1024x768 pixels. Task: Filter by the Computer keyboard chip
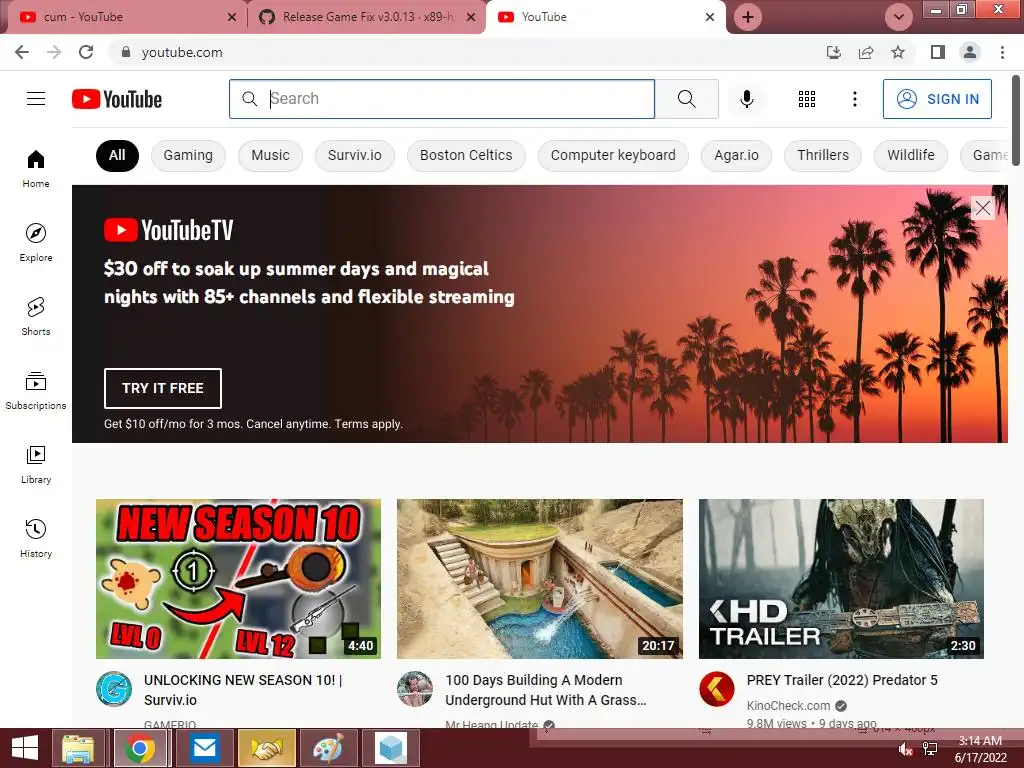click(x=613, y=155)
